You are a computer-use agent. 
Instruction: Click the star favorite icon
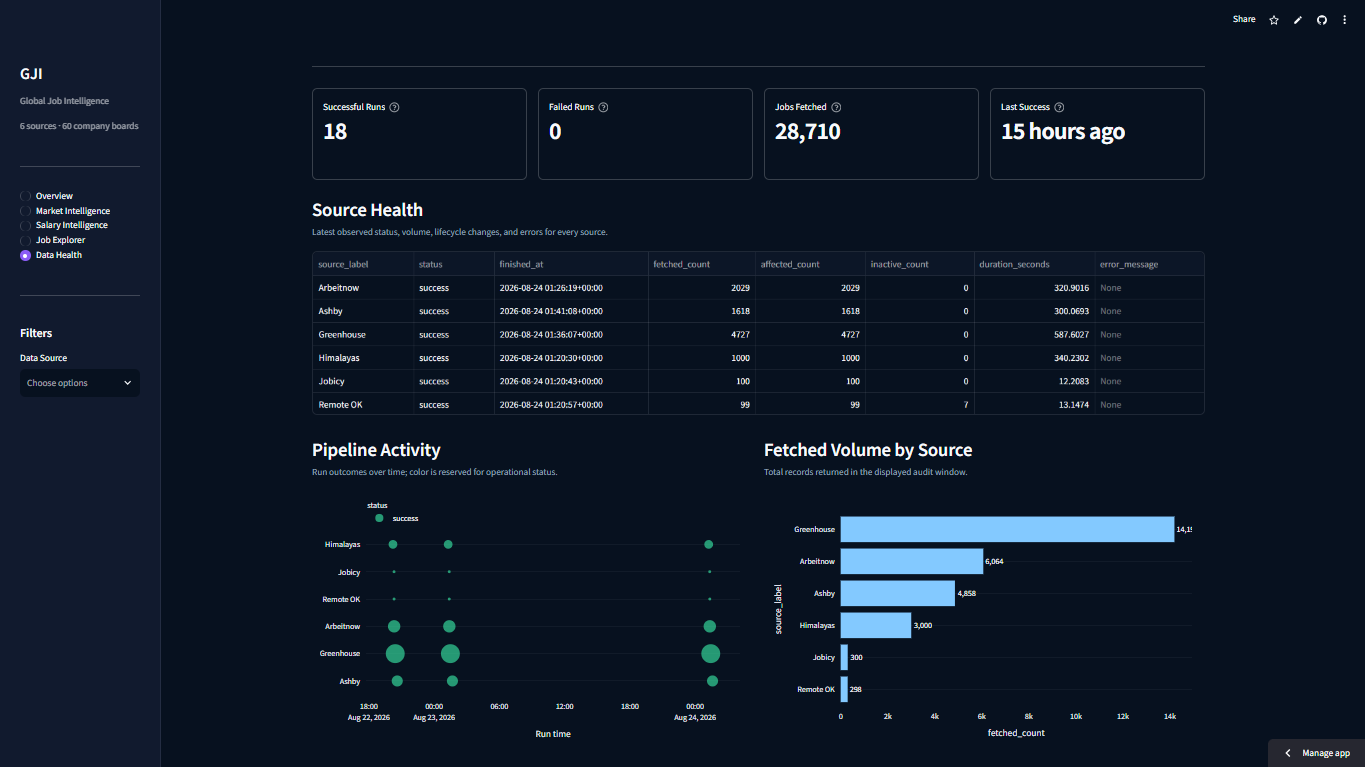[x=1274, y=20]
